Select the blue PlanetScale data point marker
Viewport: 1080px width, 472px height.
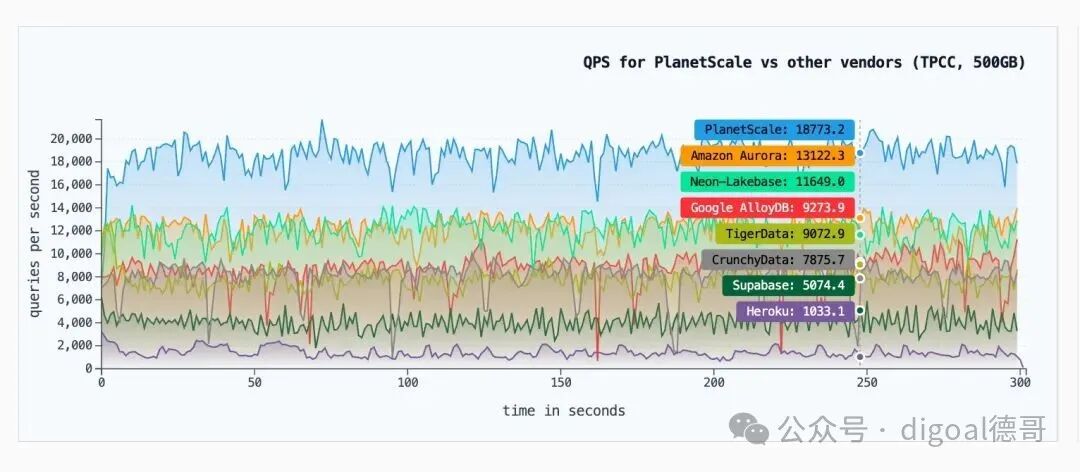tap(860, 153)
